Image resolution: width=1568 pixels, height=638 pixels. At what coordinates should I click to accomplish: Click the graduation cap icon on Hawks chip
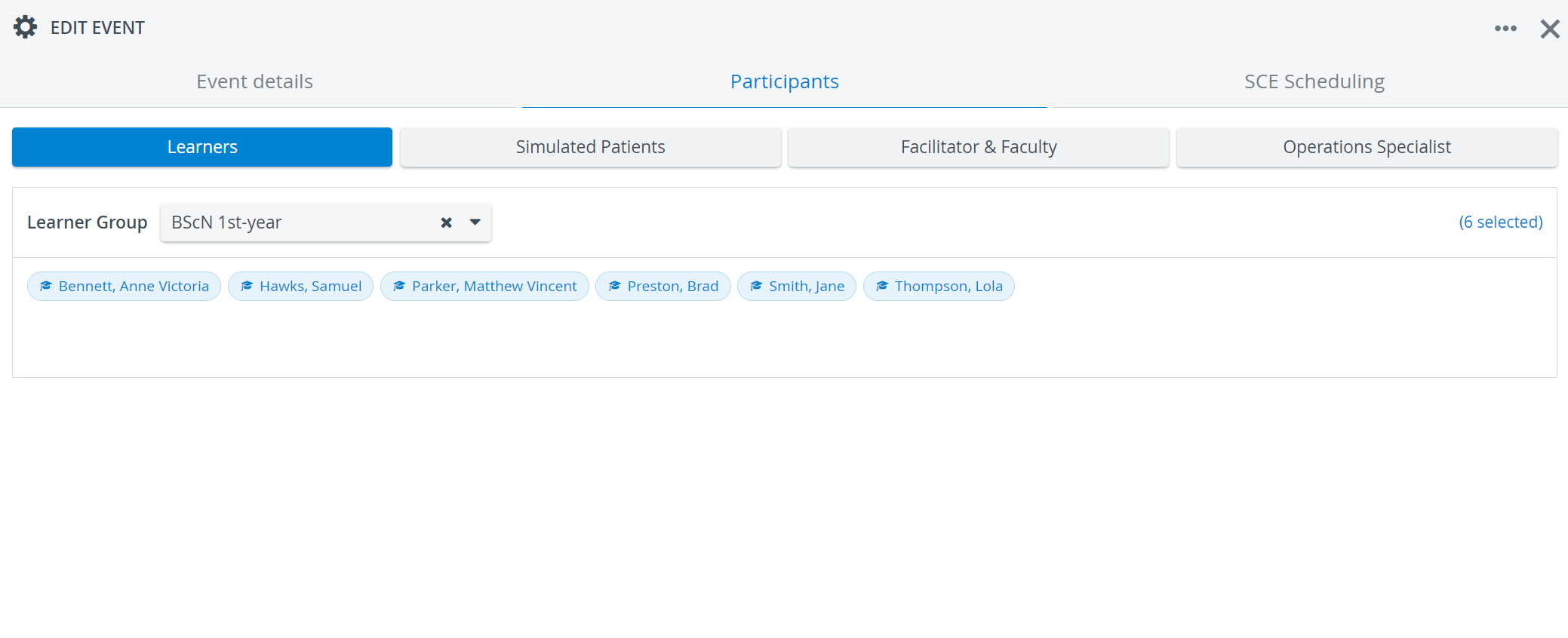(x=246, y=286)
